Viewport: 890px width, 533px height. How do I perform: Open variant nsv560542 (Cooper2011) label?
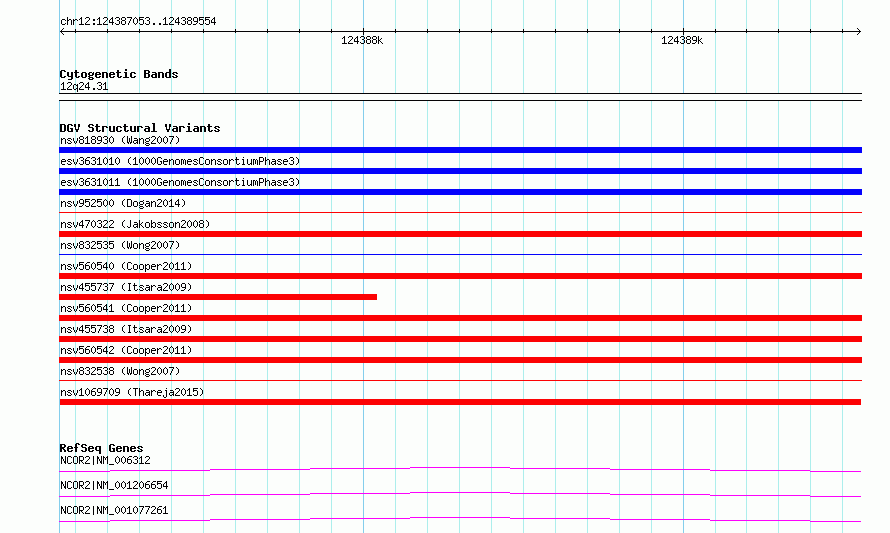click(126, 350)
